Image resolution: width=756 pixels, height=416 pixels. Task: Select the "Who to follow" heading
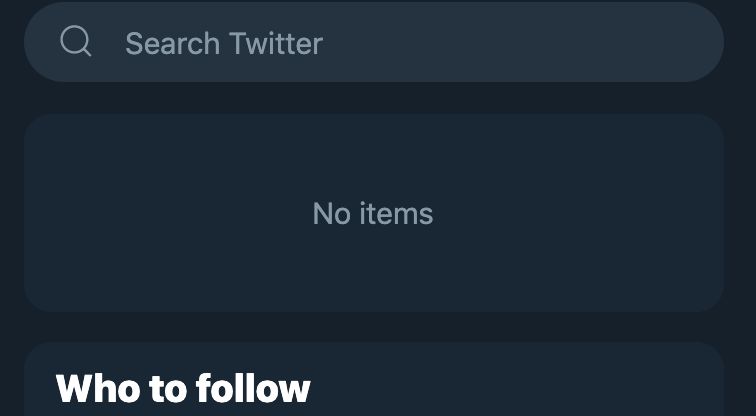click(x=183, y=388)
